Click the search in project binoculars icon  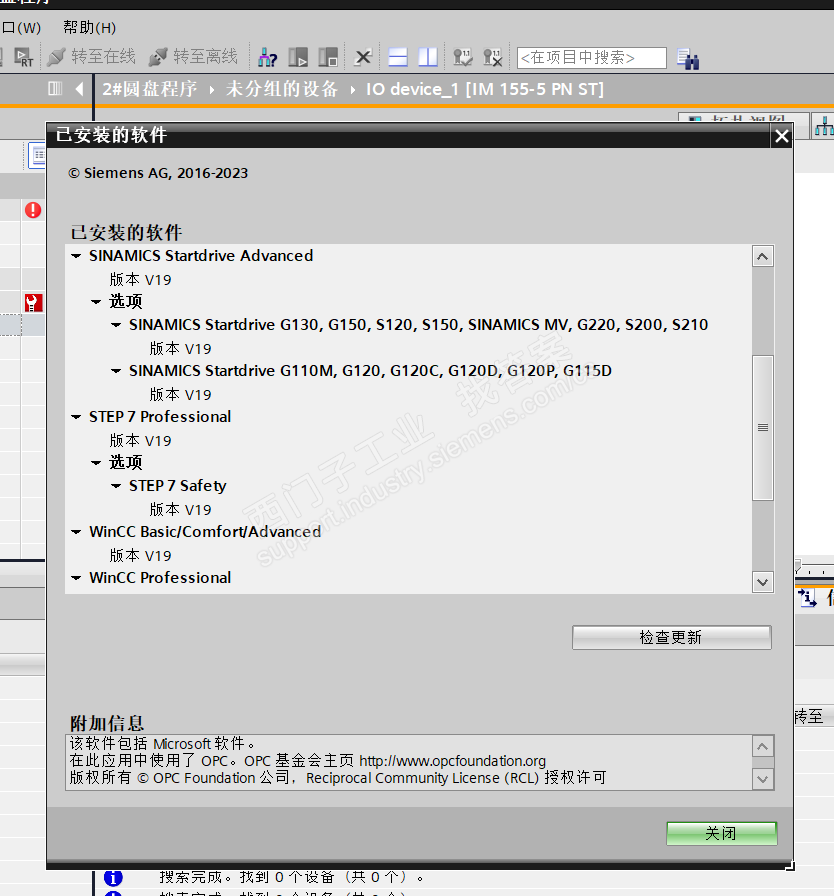pos(688,59)
